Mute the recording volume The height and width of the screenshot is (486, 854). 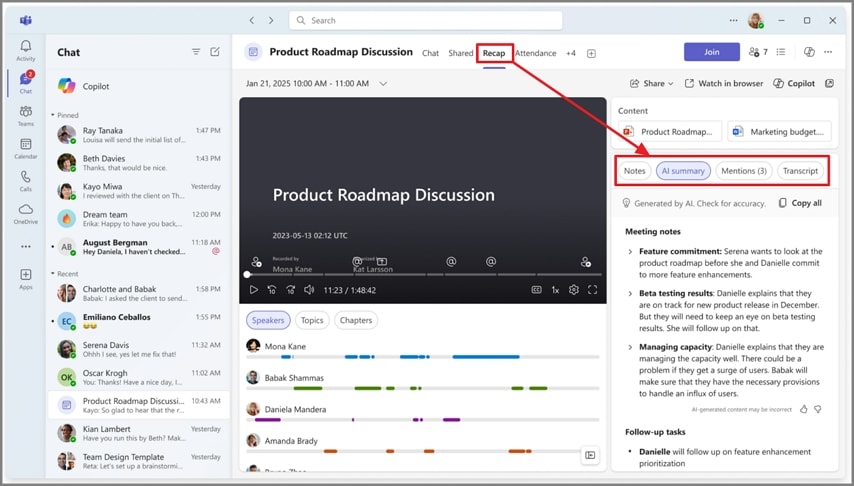point(309,290)
